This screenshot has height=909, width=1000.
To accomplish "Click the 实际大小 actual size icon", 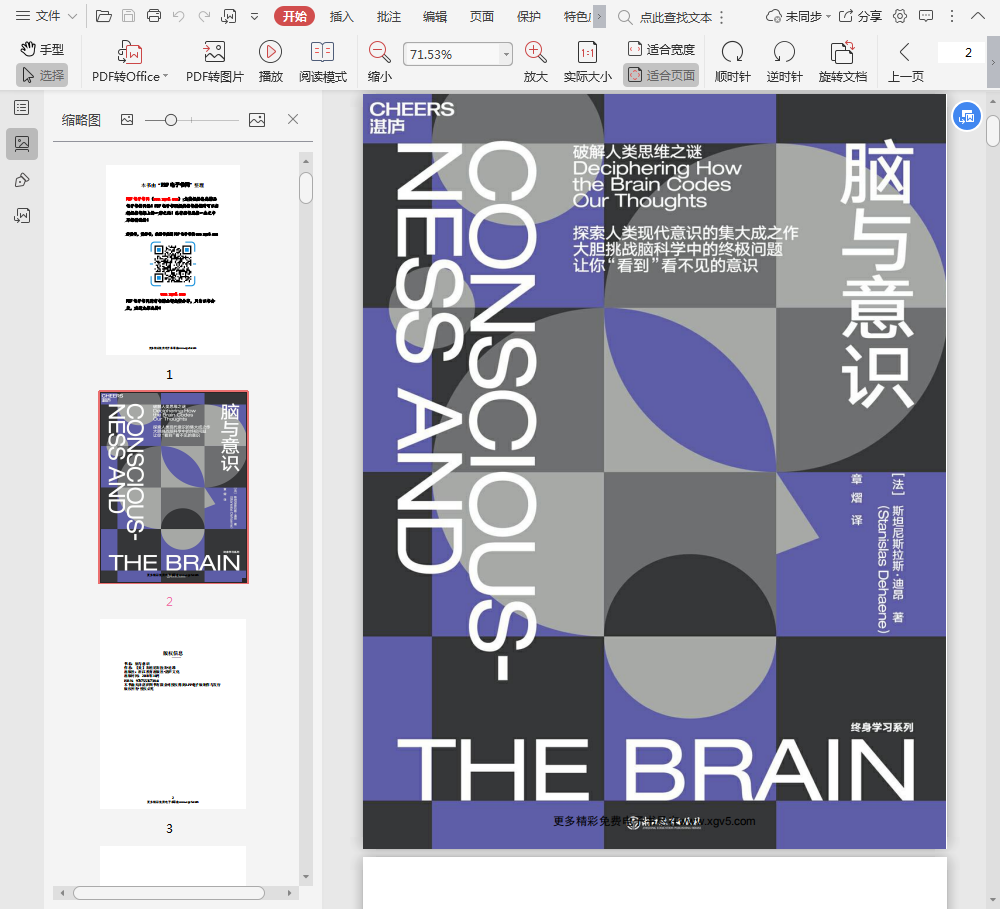I will 587,52.
